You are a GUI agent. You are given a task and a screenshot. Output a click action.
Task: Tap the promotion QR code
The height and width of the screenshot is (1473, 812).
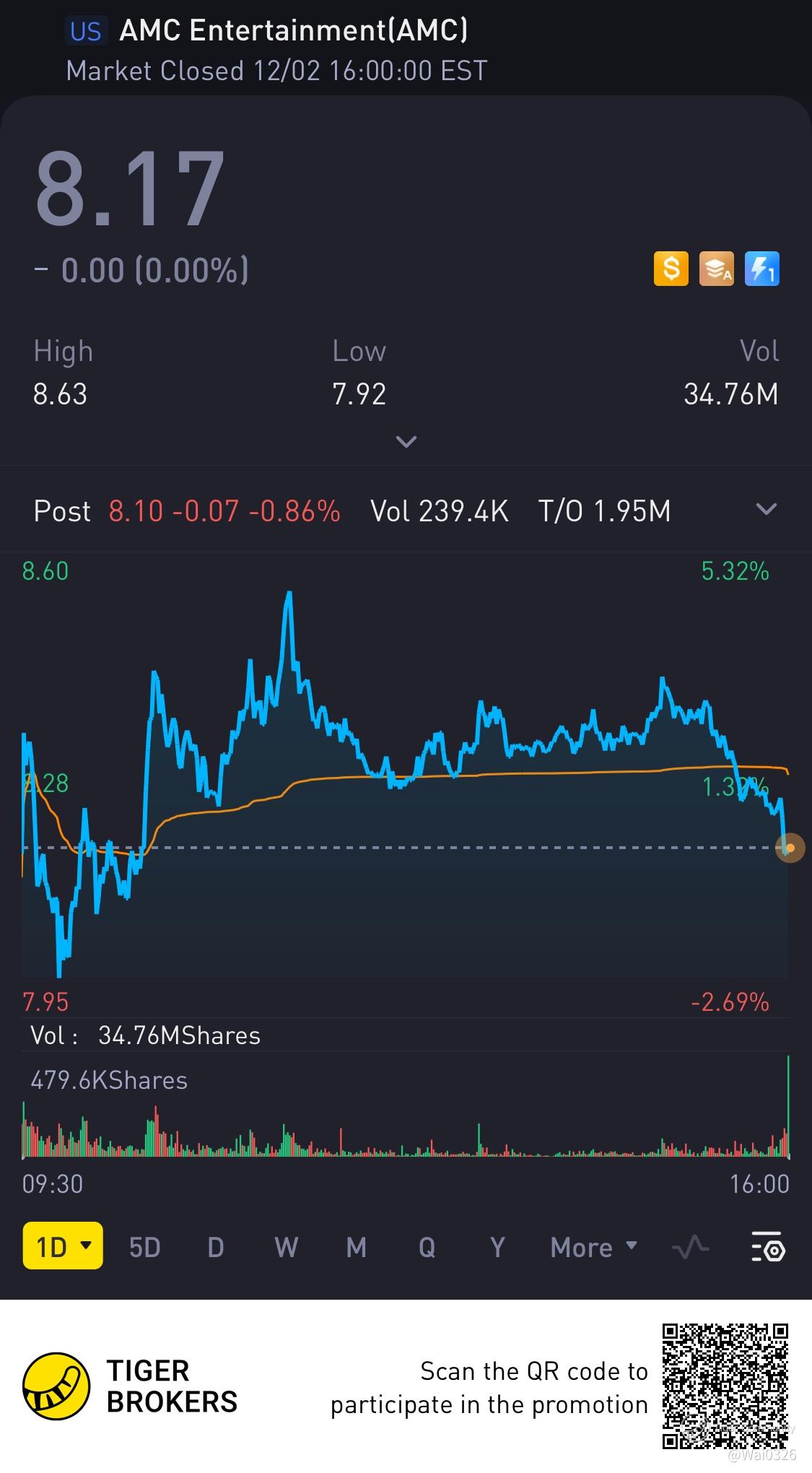725,1386
